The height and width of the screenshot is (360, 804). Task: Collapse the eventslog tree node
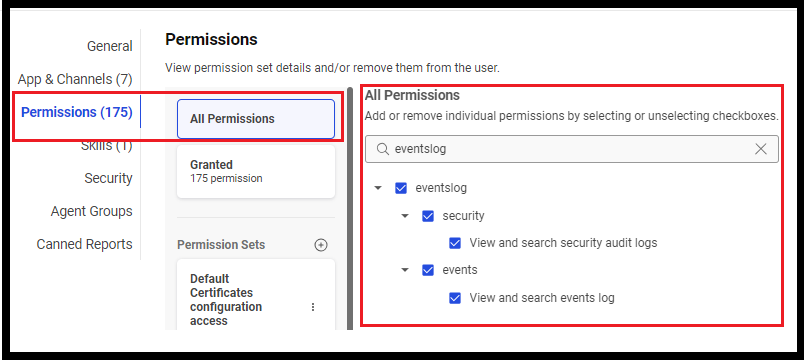pos(378,188)
